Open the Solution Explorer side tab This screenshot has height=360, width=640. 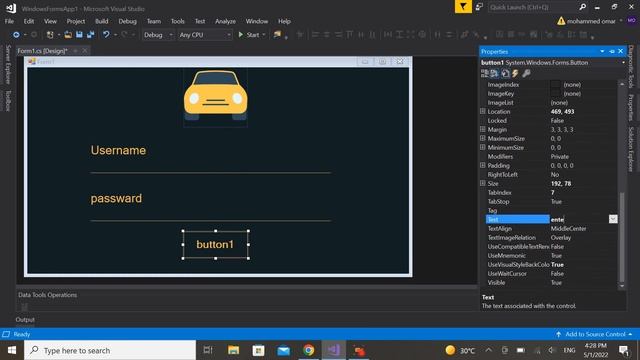[631, 149]
